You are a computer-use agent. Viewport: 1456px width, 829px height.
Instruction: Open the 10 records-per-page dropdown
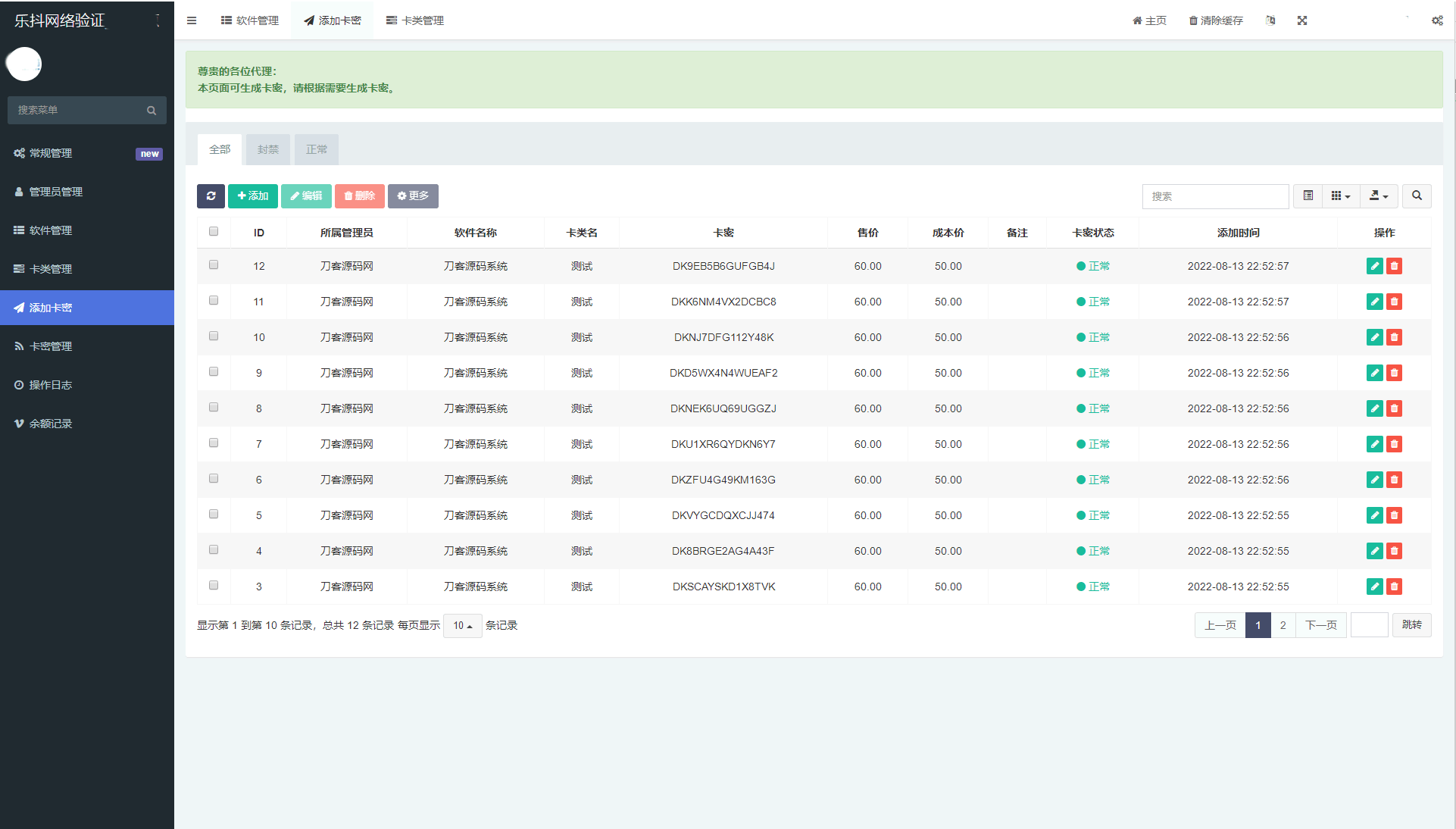click(x=462, y=626)
